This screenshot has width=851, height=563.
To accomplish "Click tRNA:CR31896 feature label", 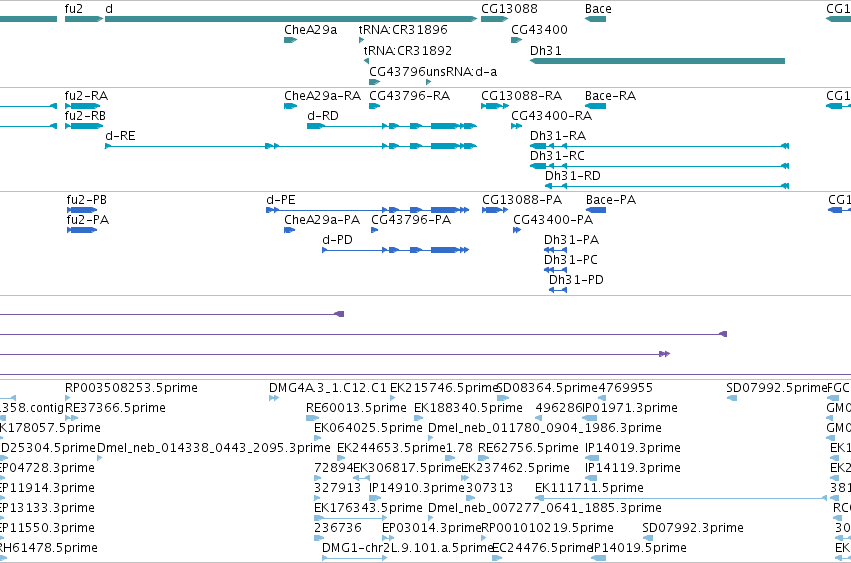I will pyautogui.click(x=403, y=30).
